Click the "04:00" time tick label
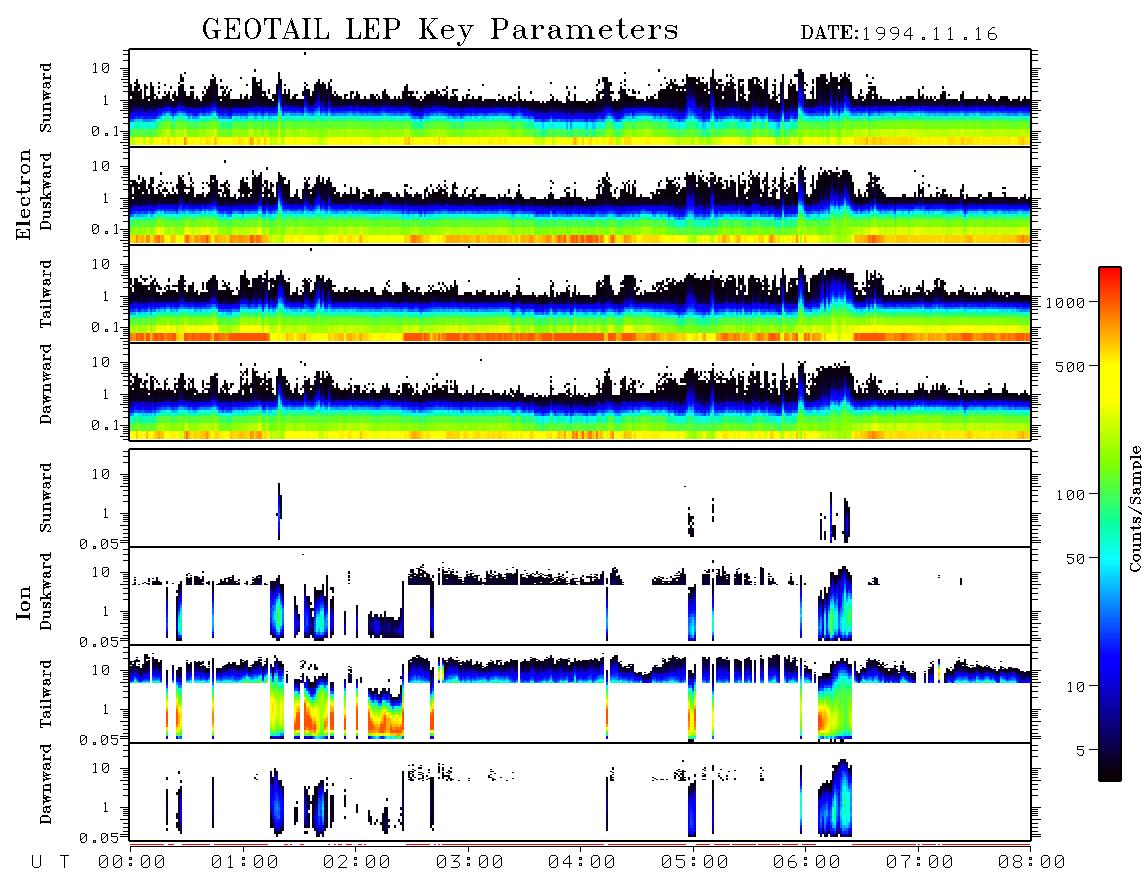 (582, 862)
